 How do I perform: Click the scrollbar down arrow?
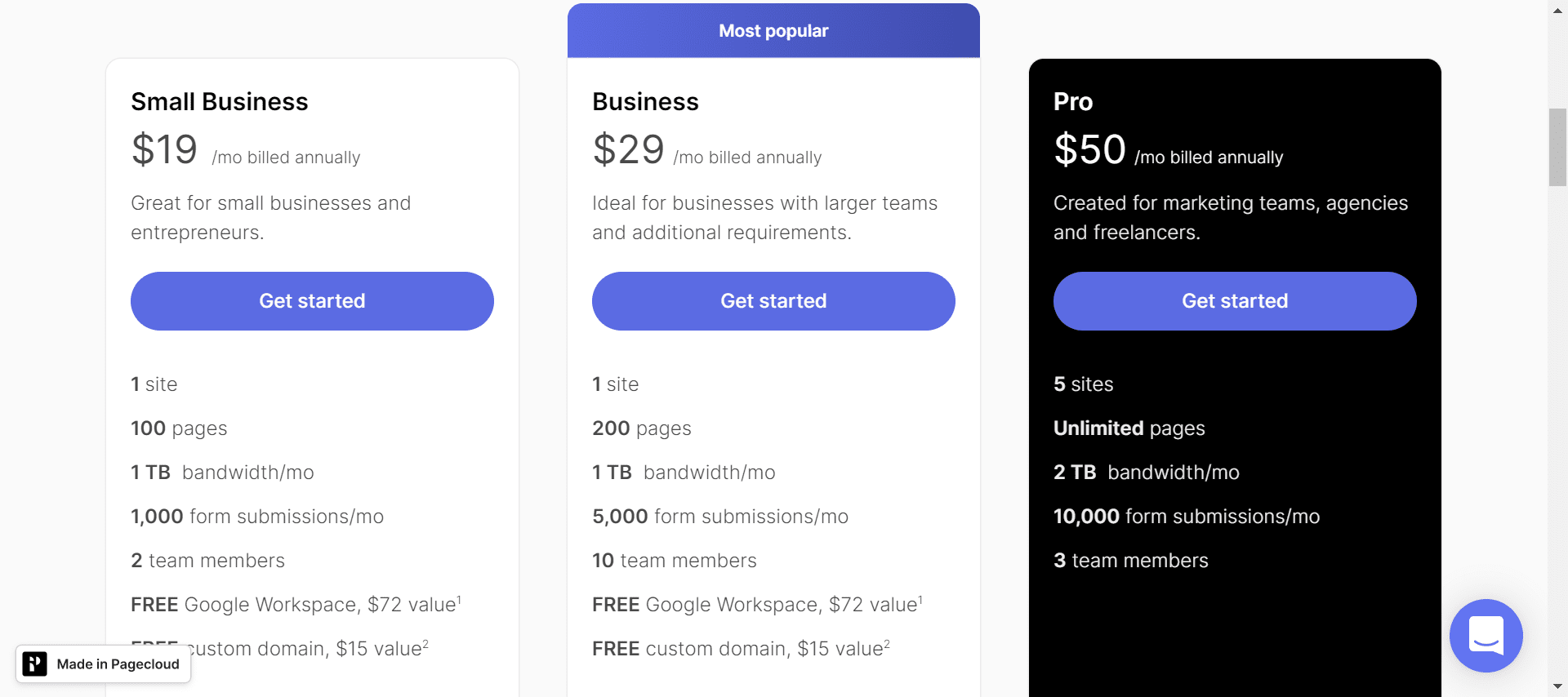pos(1557,687)
